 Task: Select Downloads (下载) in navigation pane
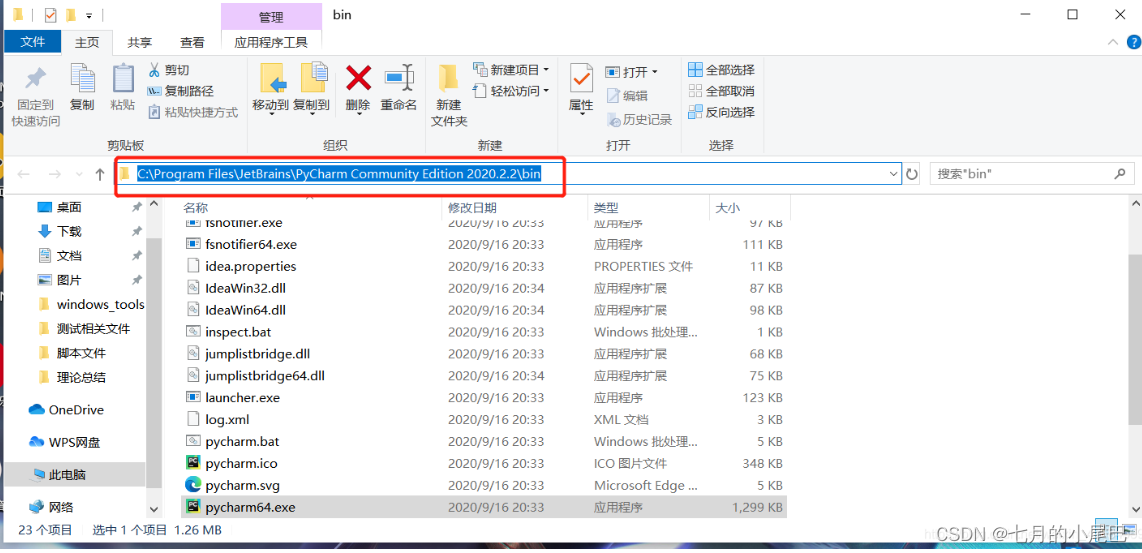click(x=69, y=232)
